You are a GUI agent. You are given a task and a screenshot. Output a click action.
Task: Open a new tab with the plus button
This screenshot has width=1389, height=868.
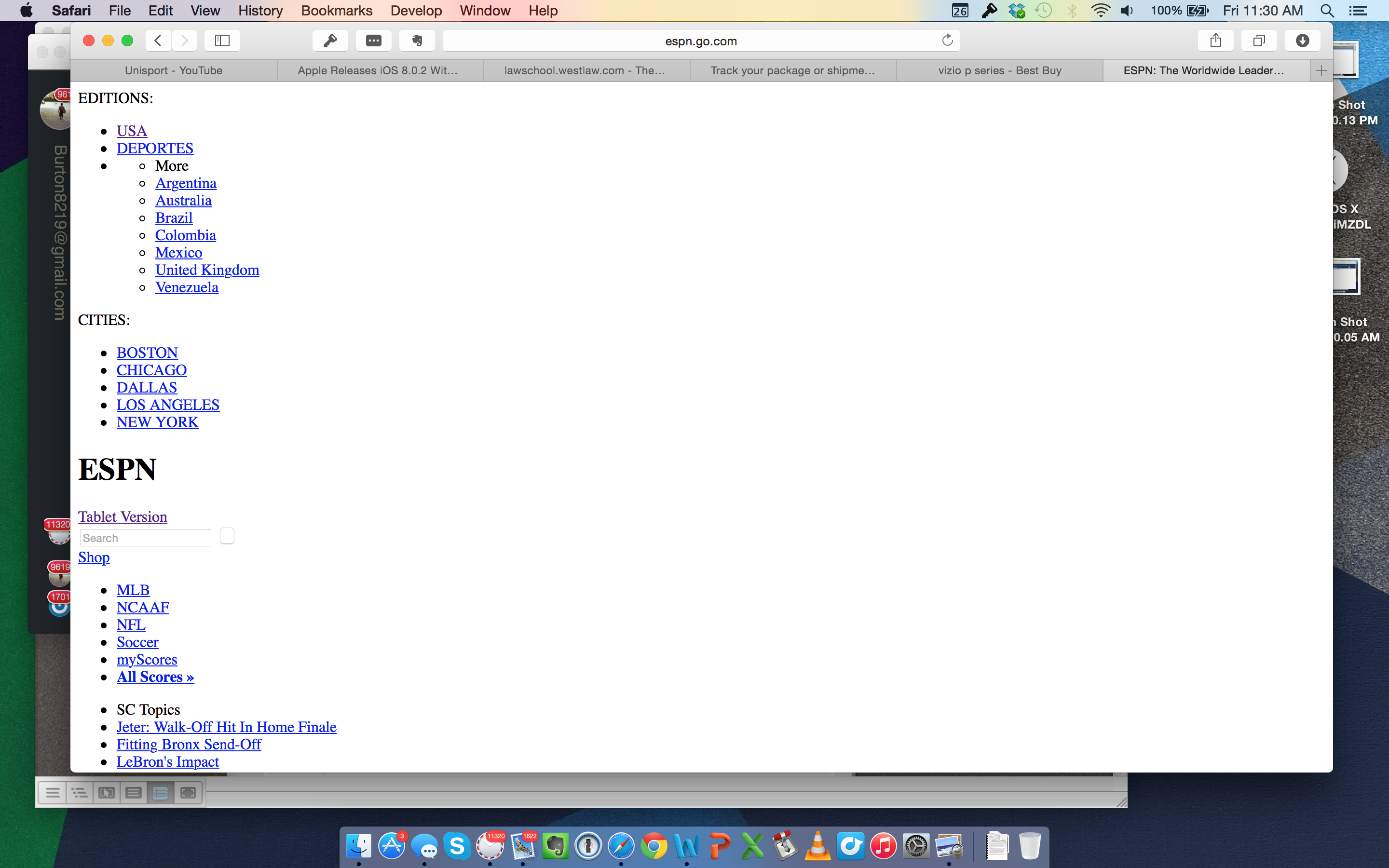1321,70
